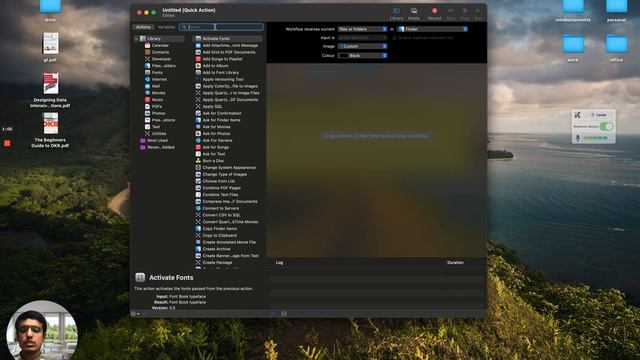Select the Movies library category
640x360 pixels.
coord(155,93)
